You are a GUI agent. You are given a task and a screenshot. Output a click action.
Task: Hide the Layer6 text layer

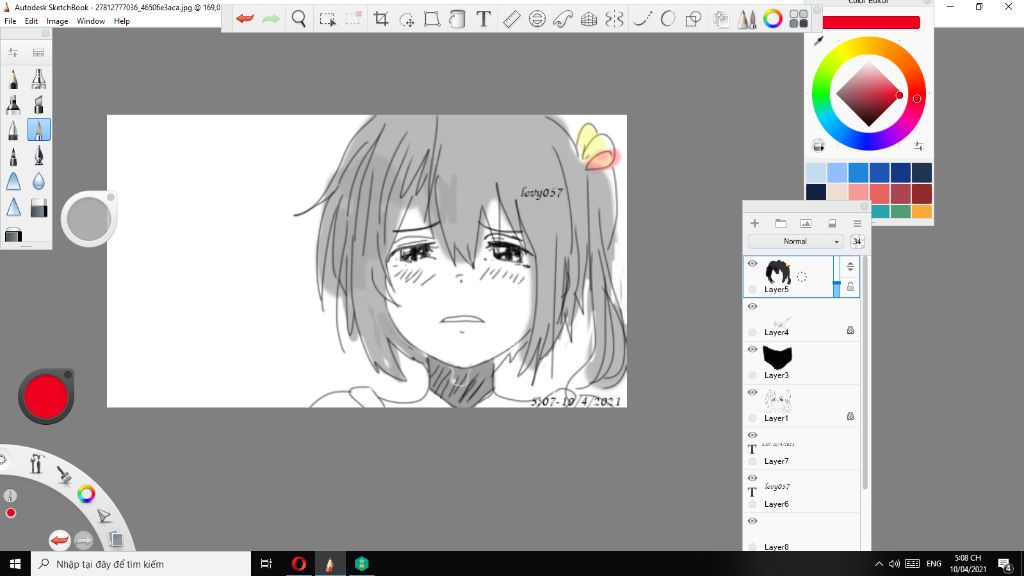[x=752, y=478]
